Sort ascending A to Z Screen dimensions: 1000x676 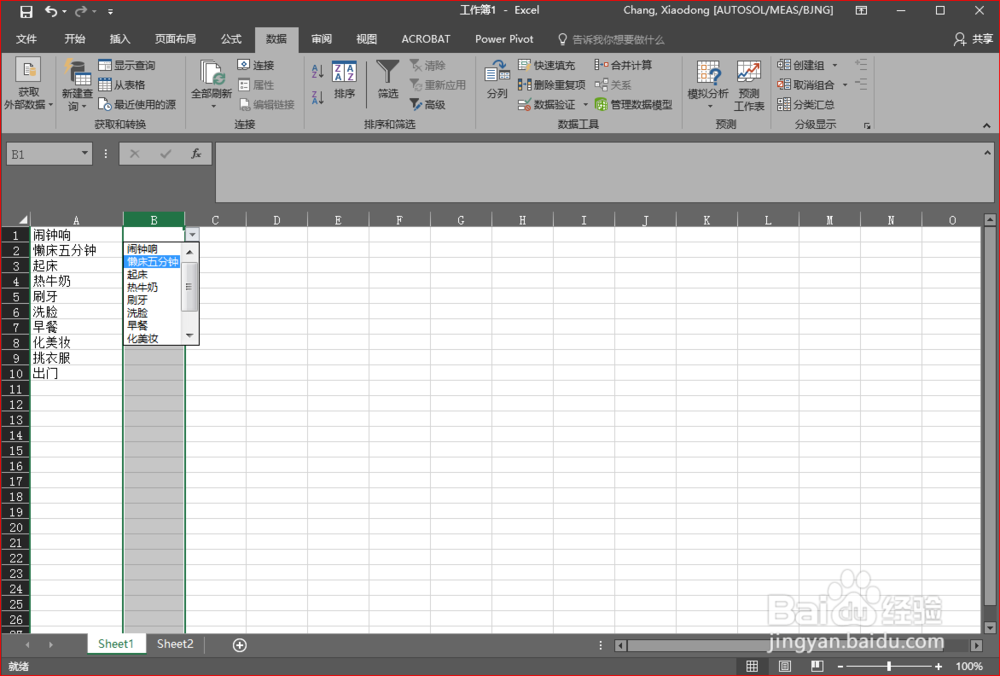318,71
